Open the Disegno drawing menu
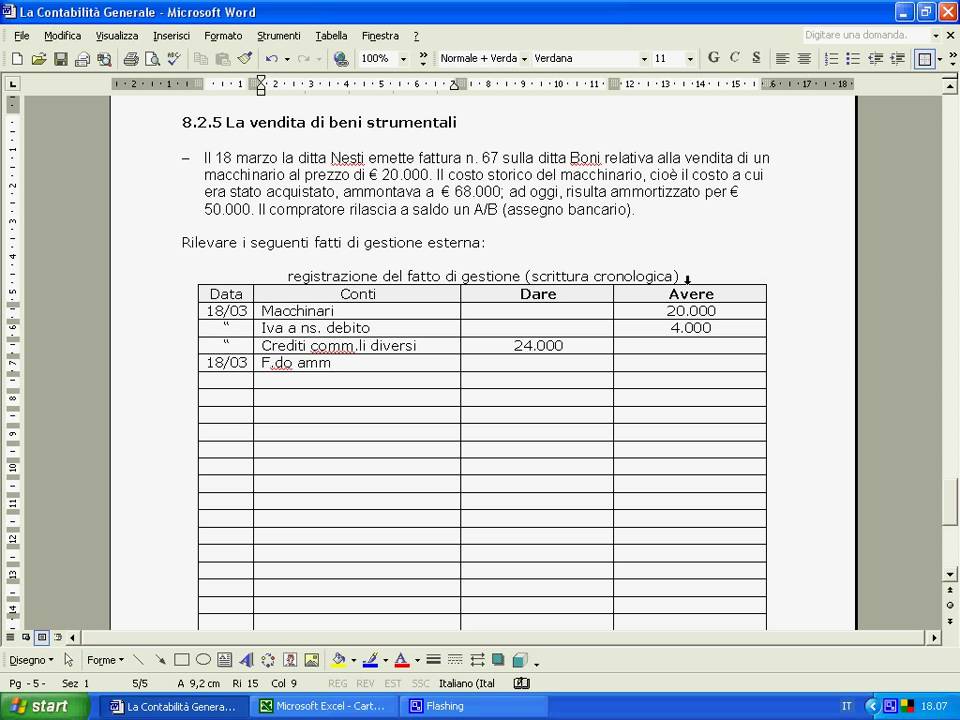 (31, 660)
